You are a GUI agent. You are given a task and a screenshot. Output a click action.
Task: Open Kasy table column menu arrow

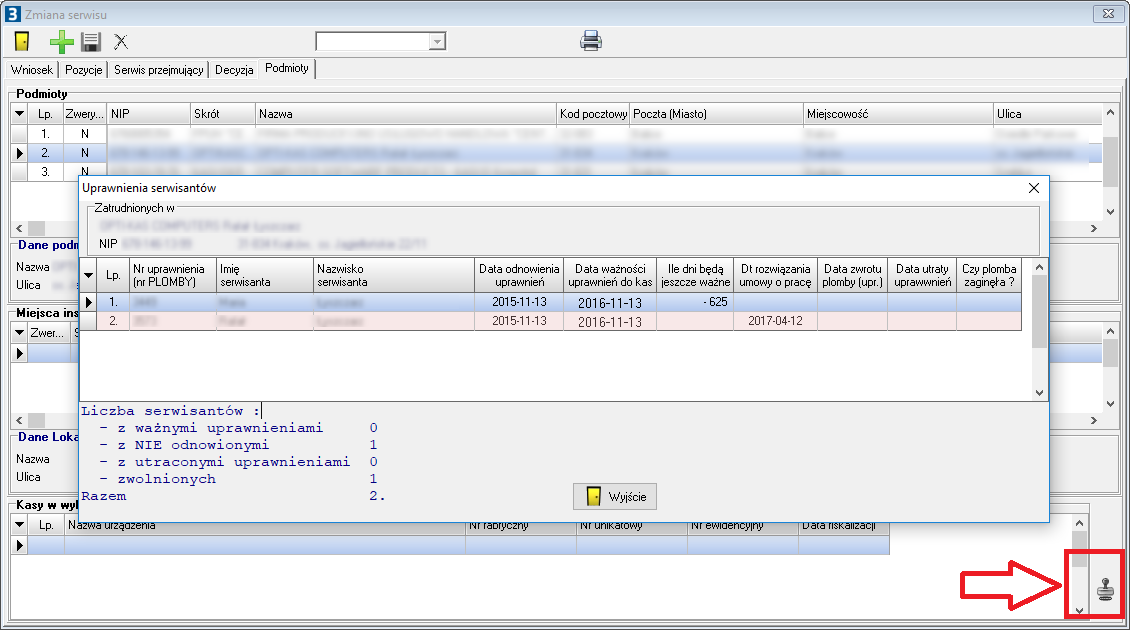[19, 525]
